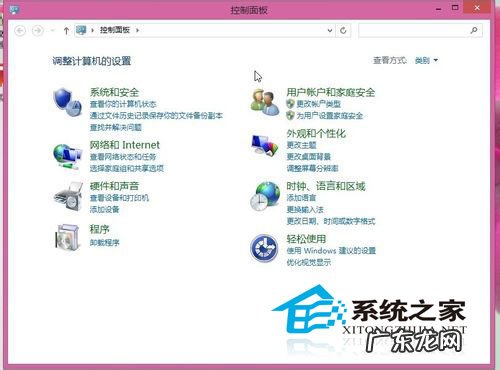Open the Ease of Access blue circle icon
The width and height of the screenshot is (500, 370).
[x=264, y=248]
